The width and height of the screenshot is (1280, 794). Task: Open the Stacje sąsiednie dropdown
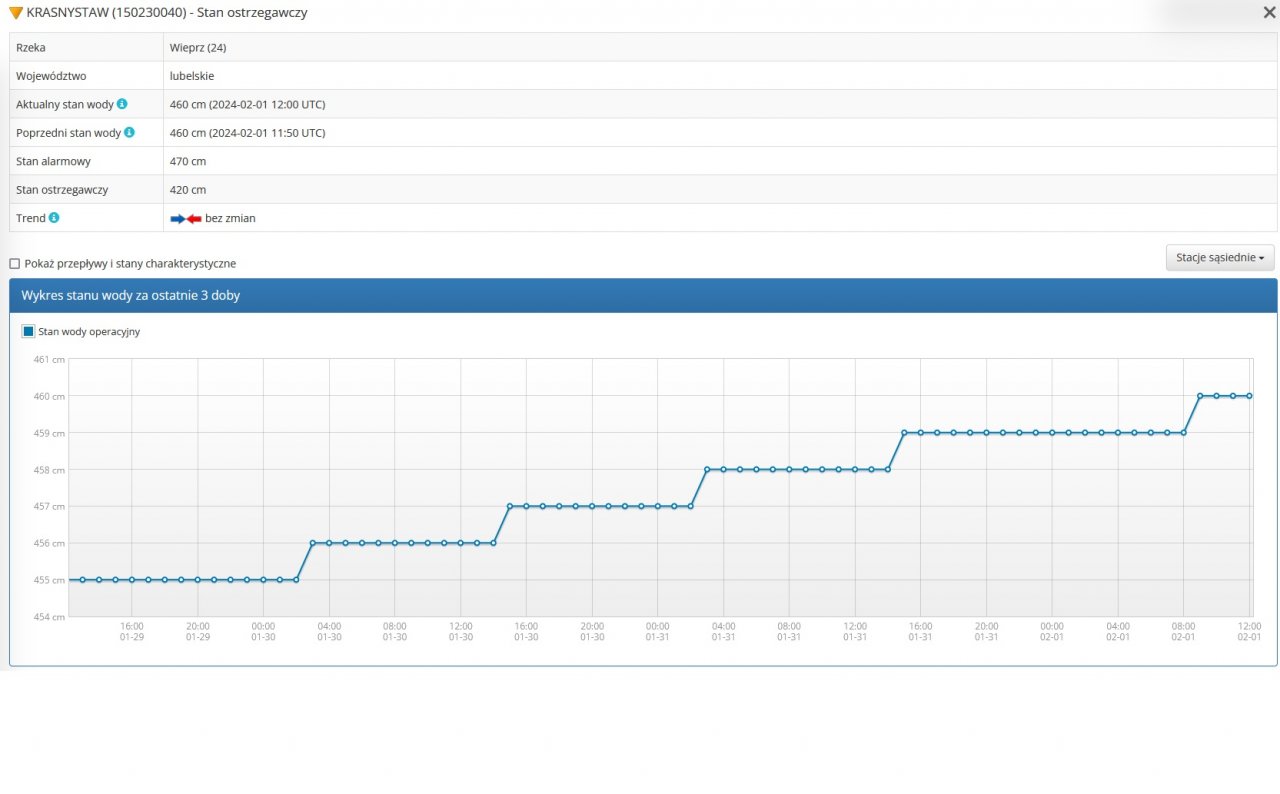[x=1220, y=258]
